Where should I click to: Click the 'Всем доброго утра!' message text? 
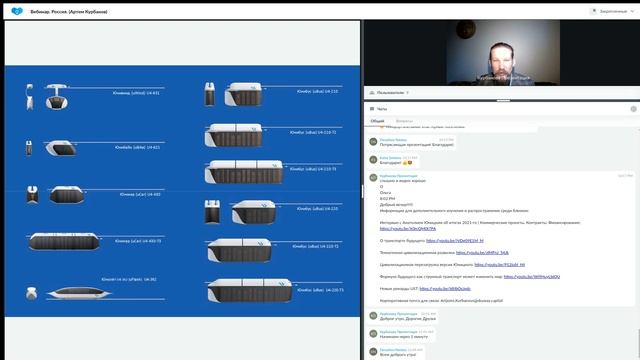coord(398,355)
